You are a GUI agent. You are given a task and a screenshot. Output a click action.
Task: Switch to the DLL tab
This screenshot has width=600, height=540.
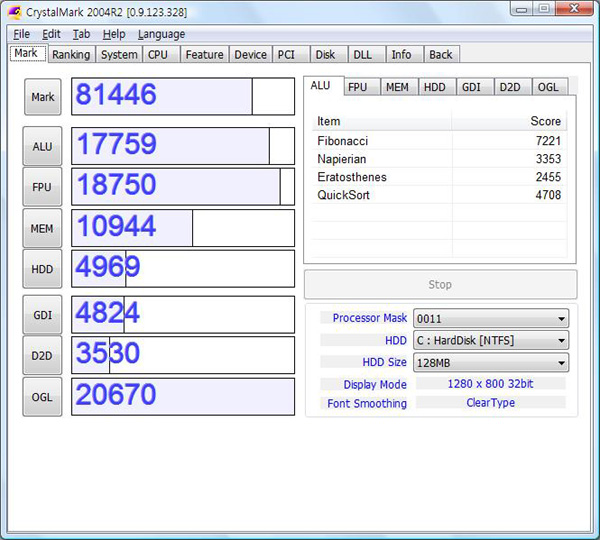367,55
